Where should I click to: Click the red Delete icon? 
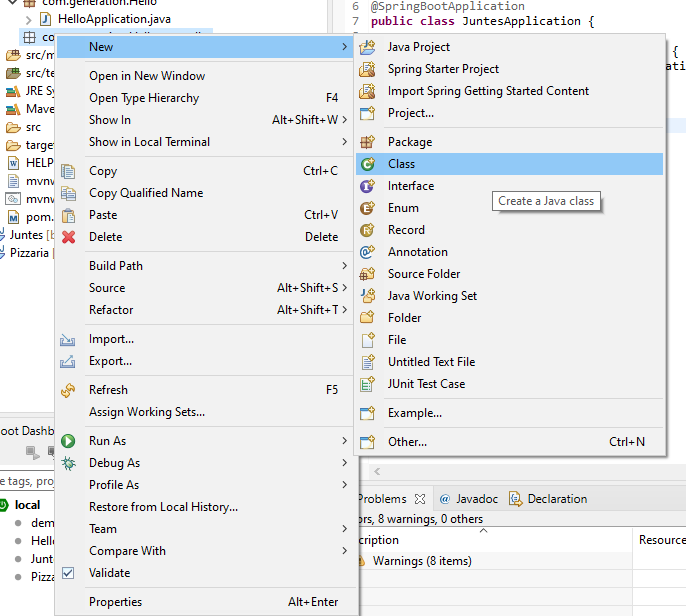(x=68, y=237)
